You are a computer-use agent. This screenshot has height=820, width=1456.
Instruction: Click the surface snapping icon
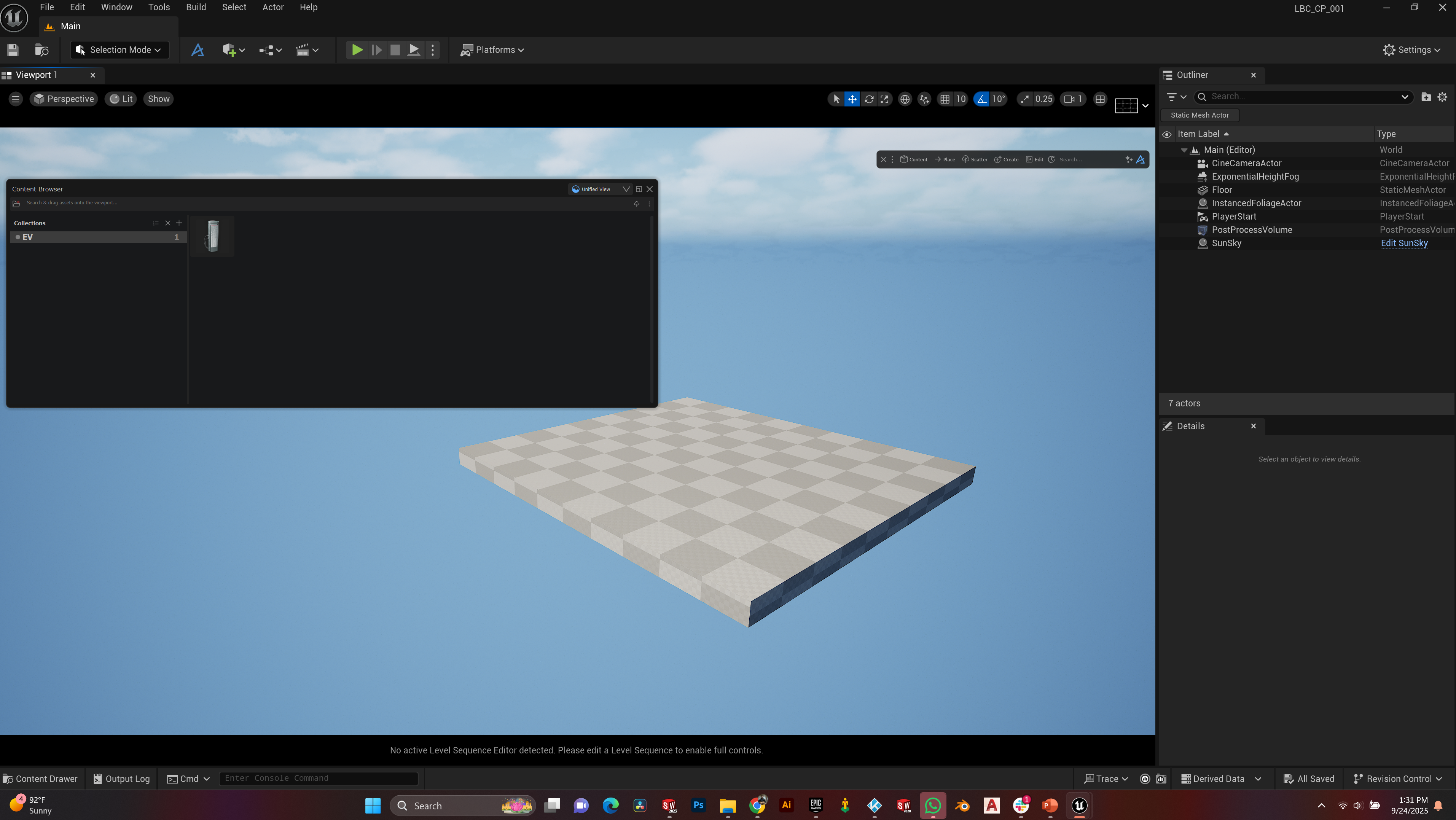coord(924,99)
